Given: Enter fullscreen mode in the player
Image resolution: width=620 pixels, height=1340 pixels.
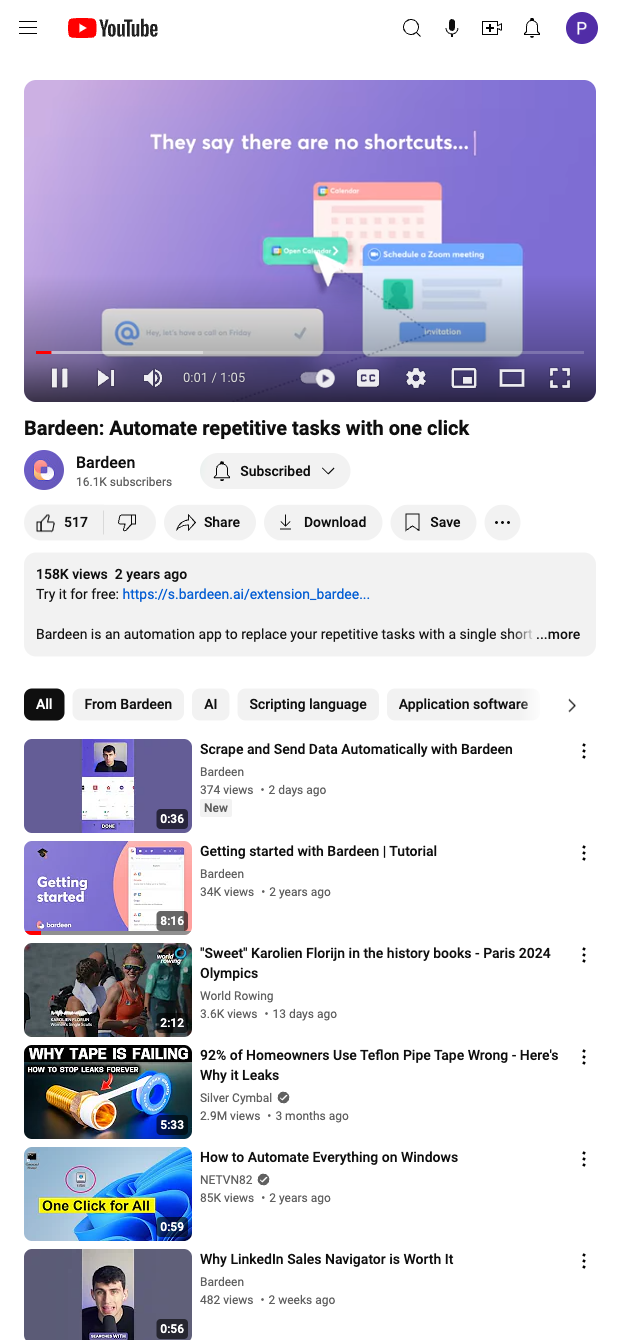Looking at the screenshot, I should (560, 378).
